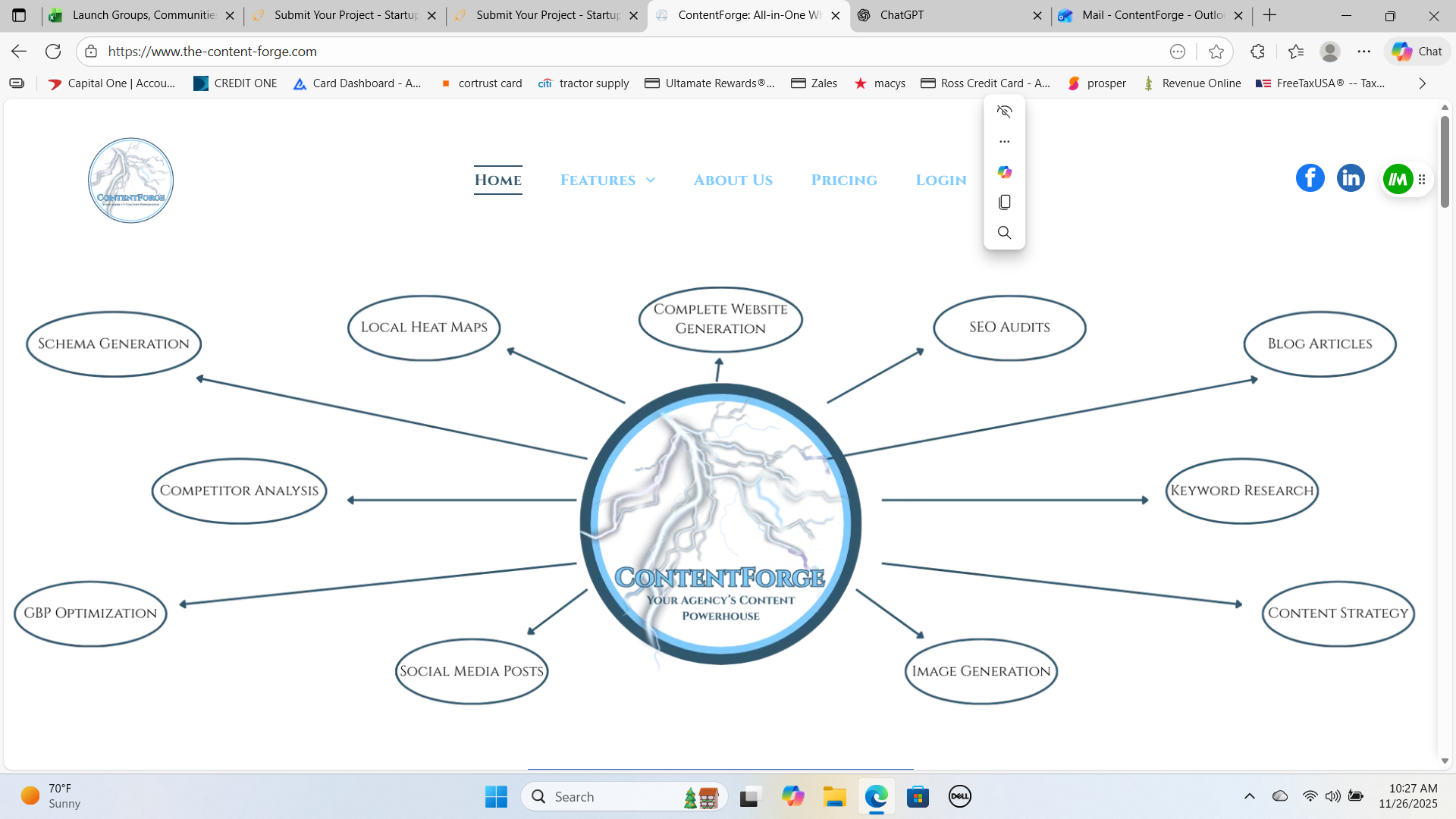Image resolution: width=1456 pixels, height=819 pixels.
Task: Open Ross Credit Card bookmark
Action: click(986, 83)
